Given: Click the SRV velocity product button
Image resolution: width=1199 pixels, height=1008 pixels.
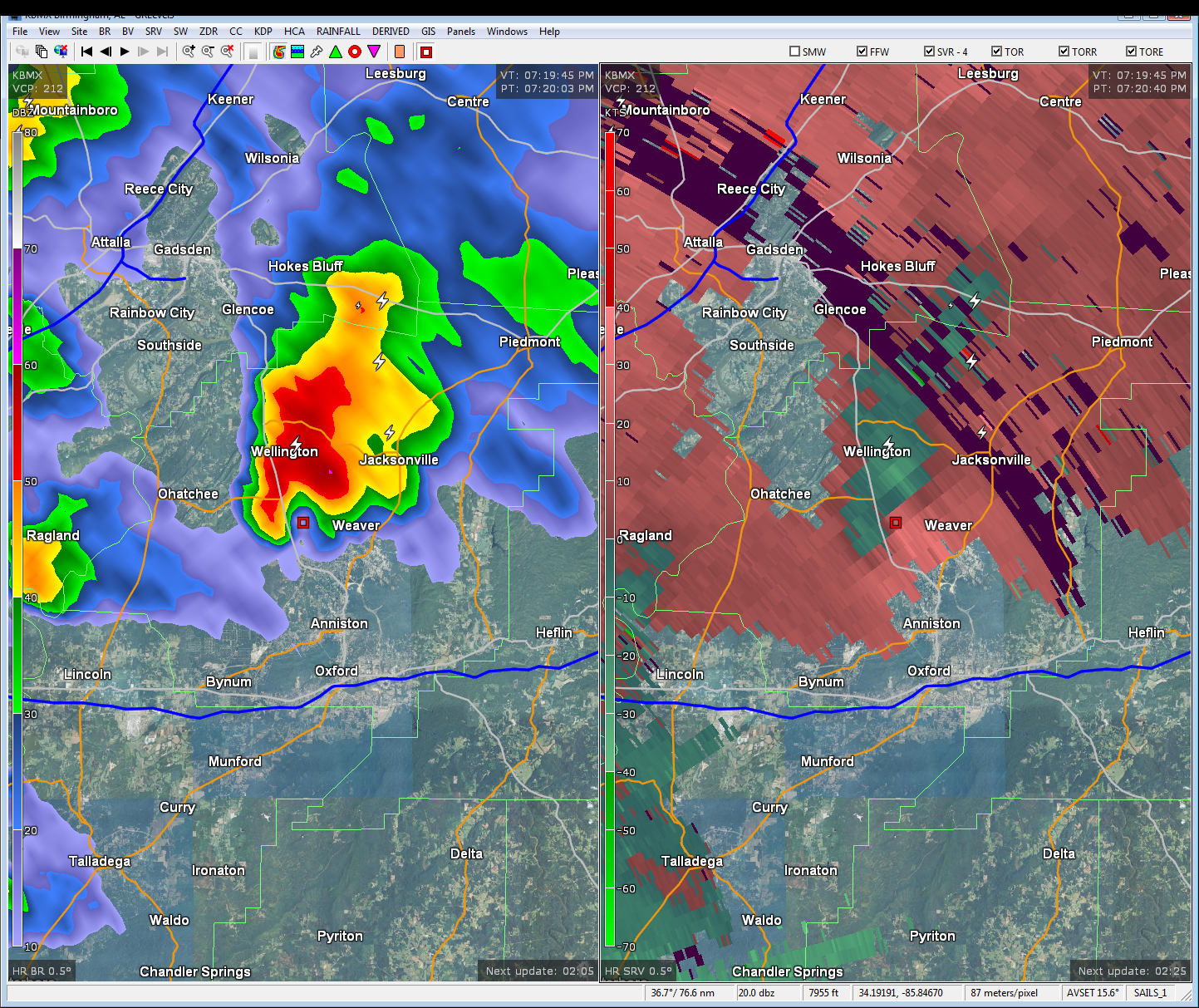Looking at the screenshot, I should point(154,32).
